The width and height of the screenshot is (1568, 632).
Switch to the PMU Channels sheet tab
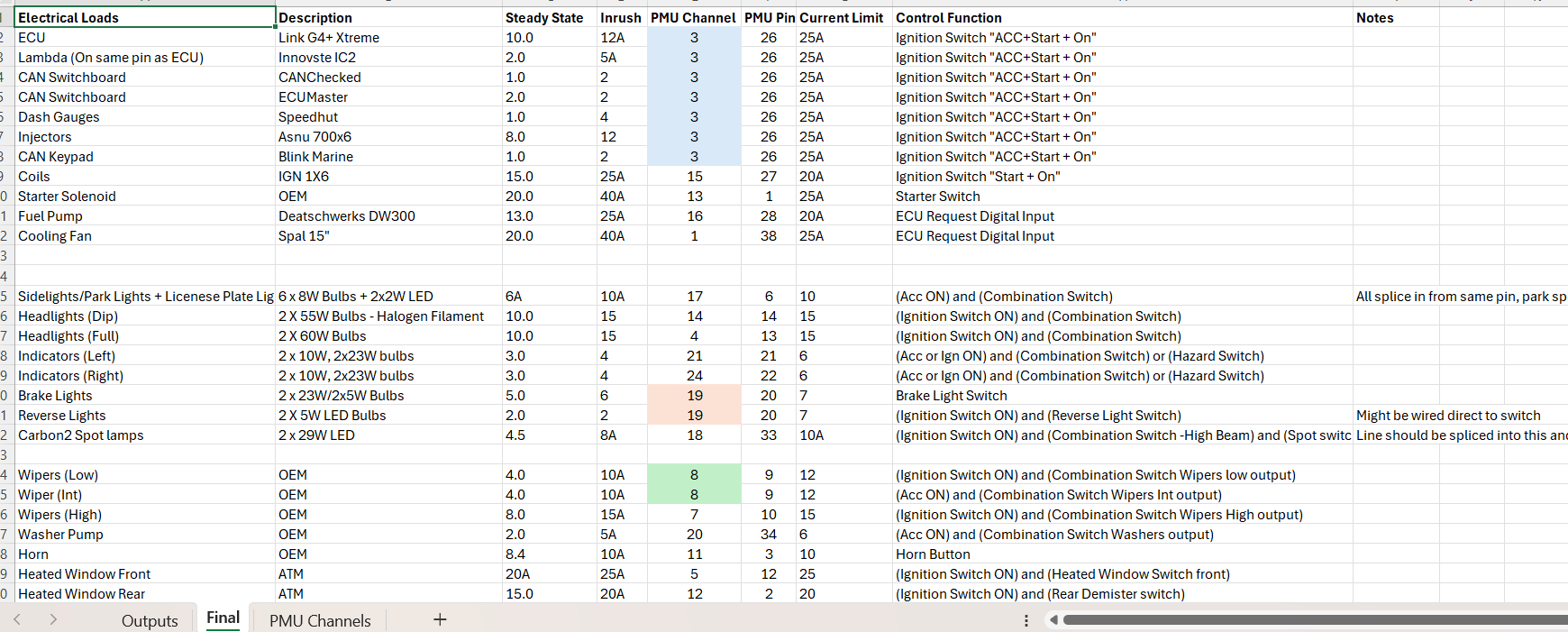point(320,620)
